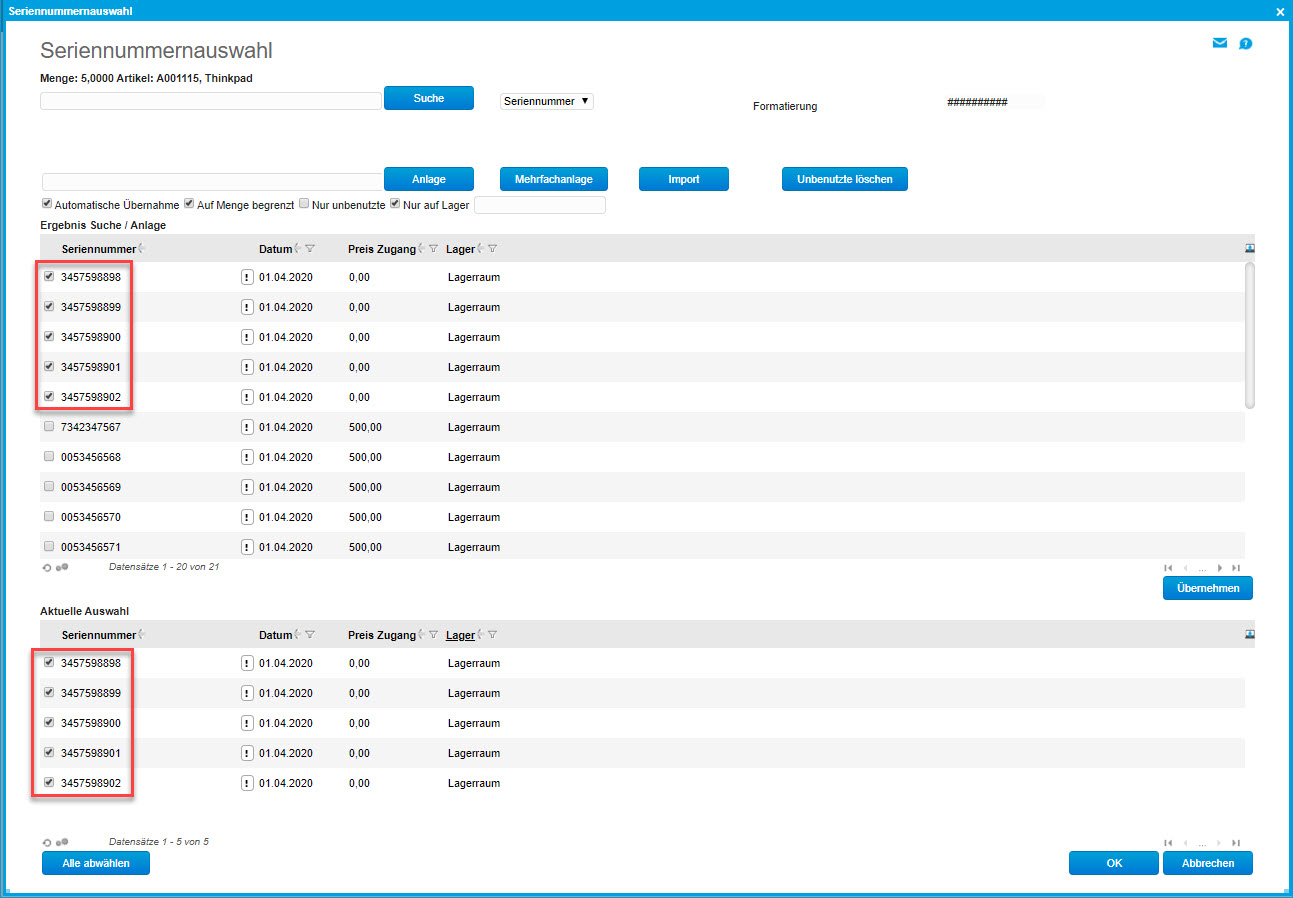Click Alle abwählen
The height and width of the screenshot is (898, 1293).
96,863
